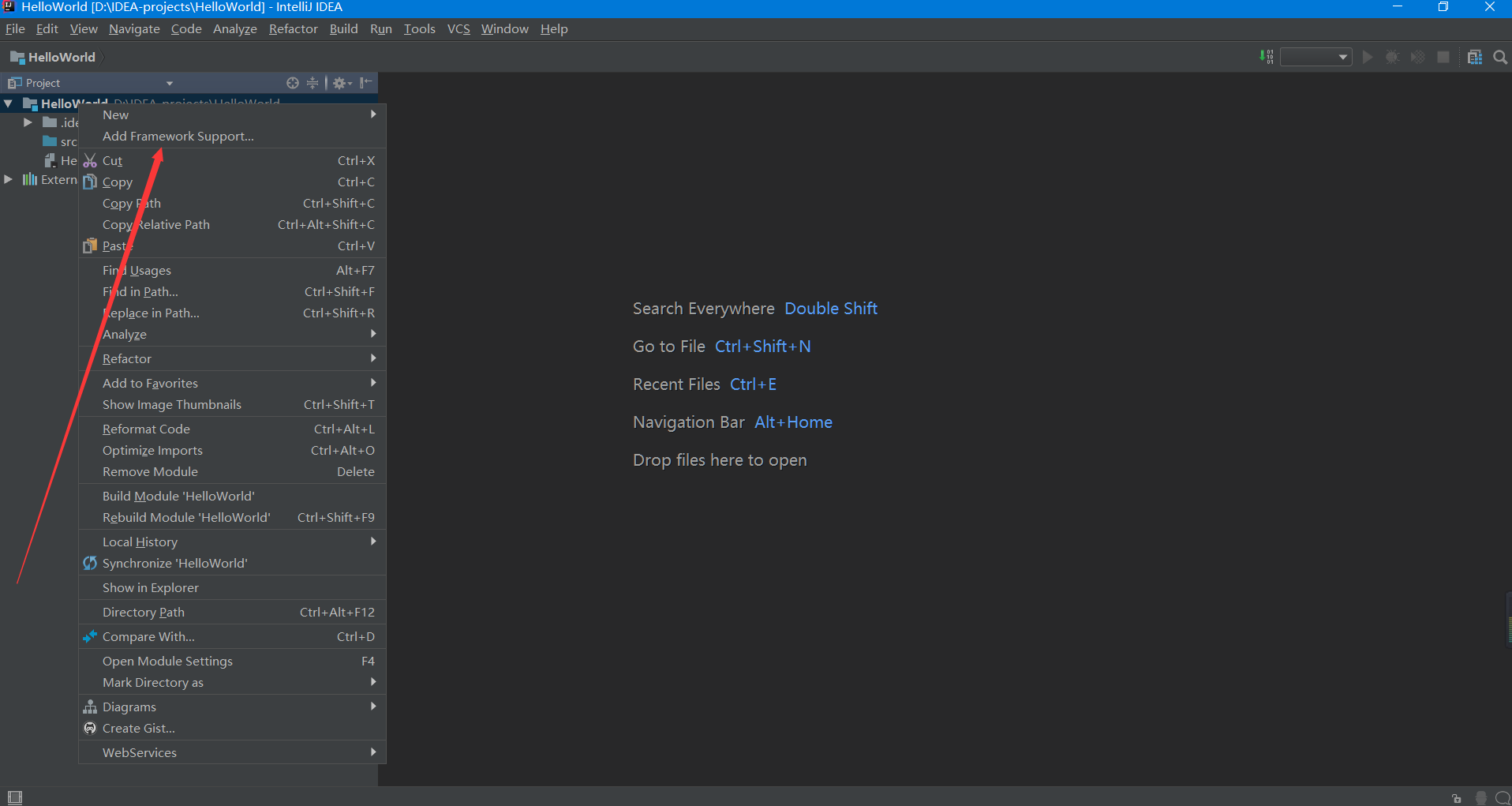Click the Compare With arrows icon
The width and height of the screenshot is (1512, 806).
[90, 636]
